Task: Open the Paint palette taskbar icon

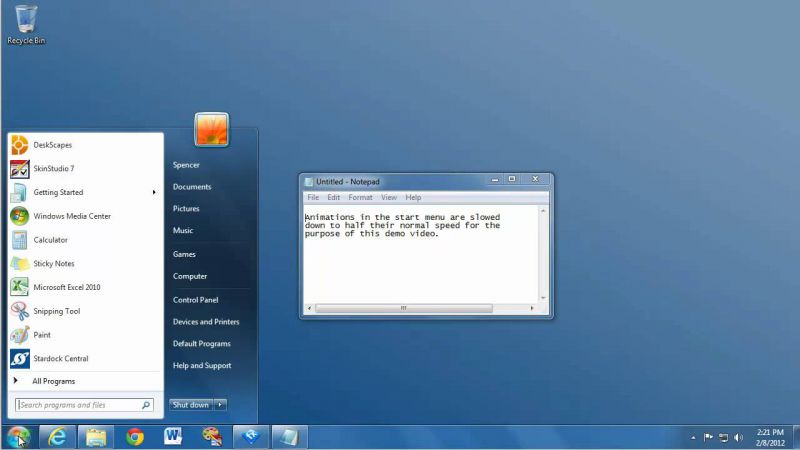Action: [212, 437]
